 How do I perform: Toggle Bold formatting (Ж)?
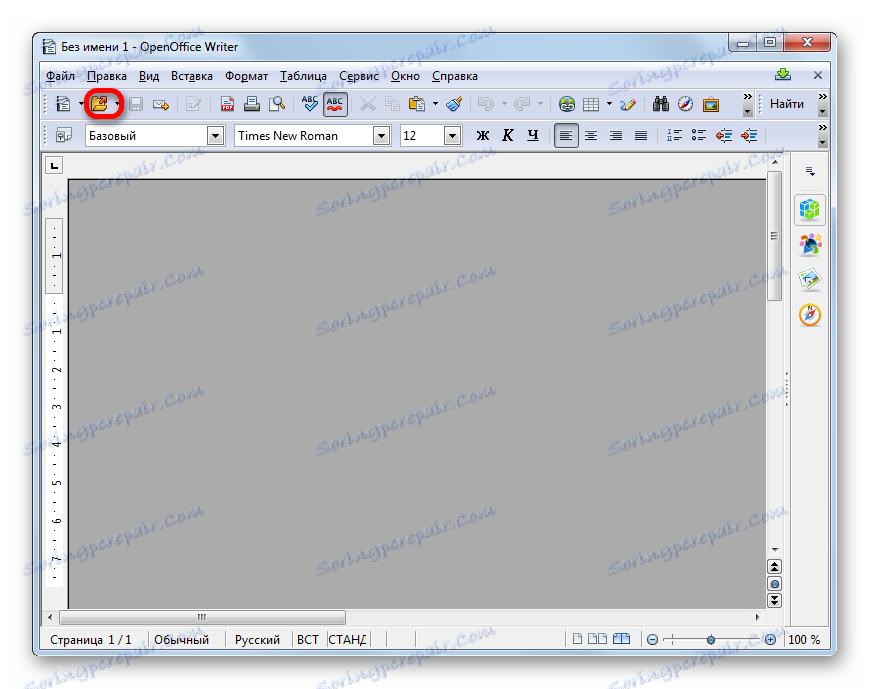(x=483, y=135)
